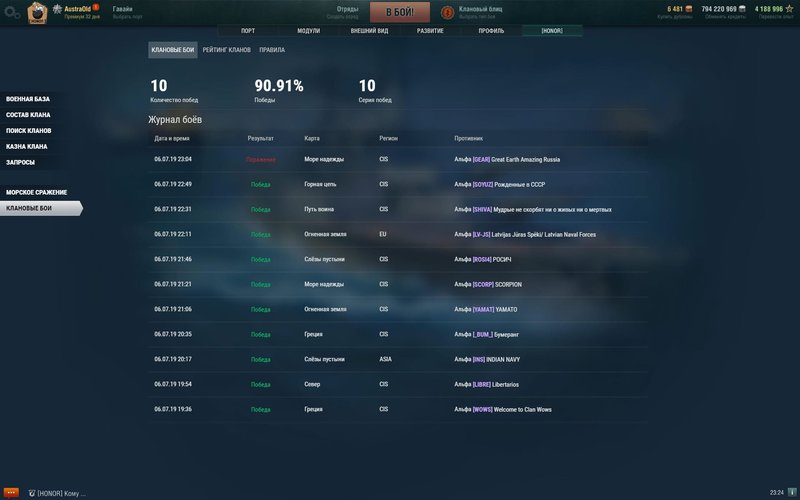Open ЗАПРОСЫ in sidebar

click(x=20, y=162)
